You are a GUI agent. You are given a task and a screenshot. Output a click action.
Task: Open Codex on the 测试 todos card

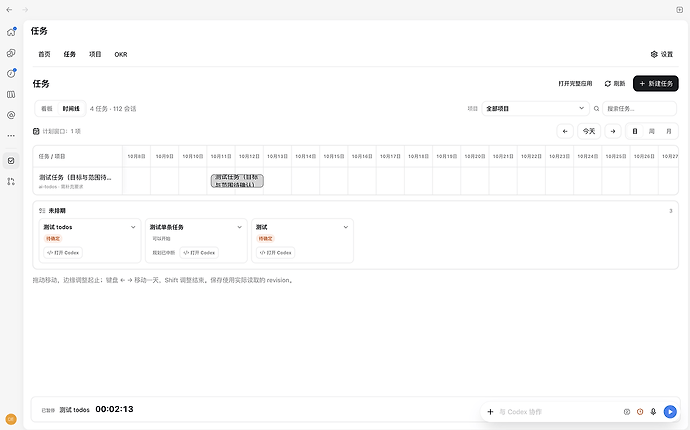(x=63, y=253)
